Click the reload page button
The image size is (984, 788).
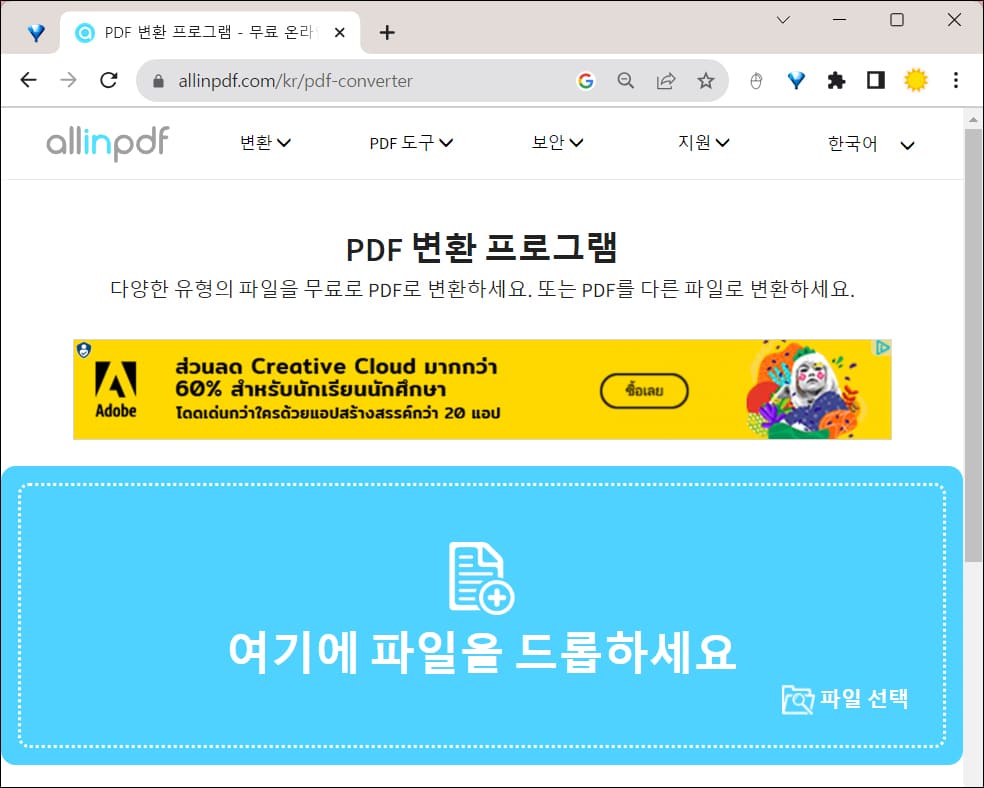[109, 80]
